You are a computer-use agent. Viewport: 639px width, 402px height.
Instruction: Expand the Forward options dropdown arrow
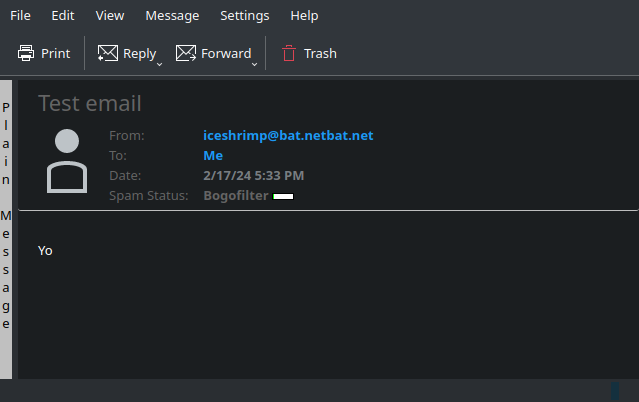(x=254, y=64)
